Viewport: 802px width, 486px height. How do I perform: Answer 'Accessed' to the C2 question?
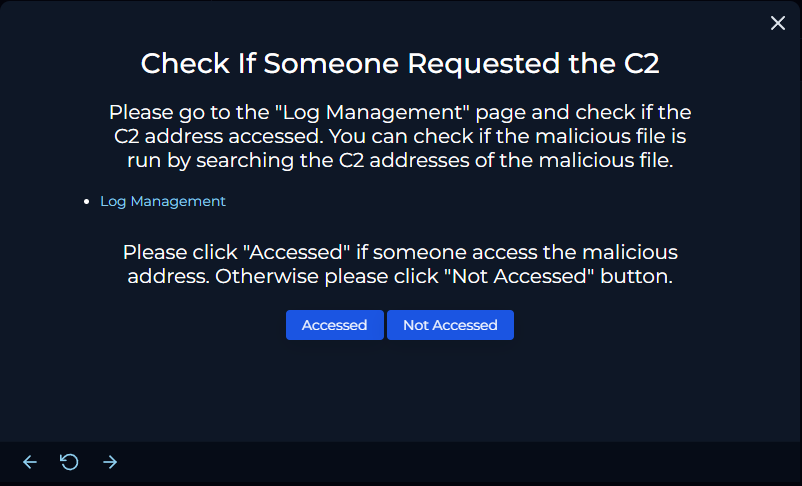(335, 325)
